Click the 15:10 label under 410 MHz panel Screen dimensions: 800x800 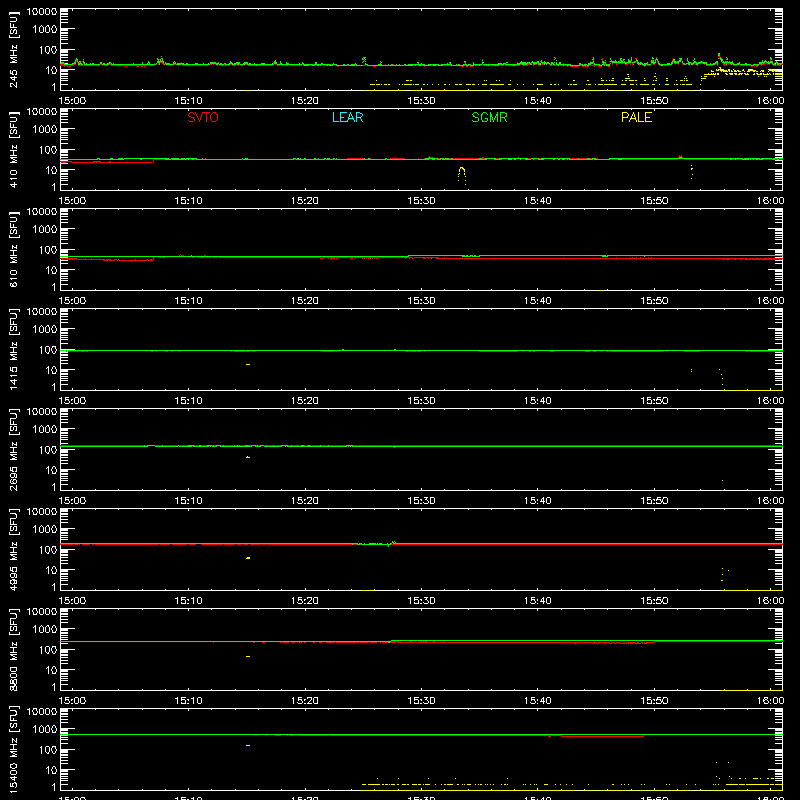(x=188, y=201)
